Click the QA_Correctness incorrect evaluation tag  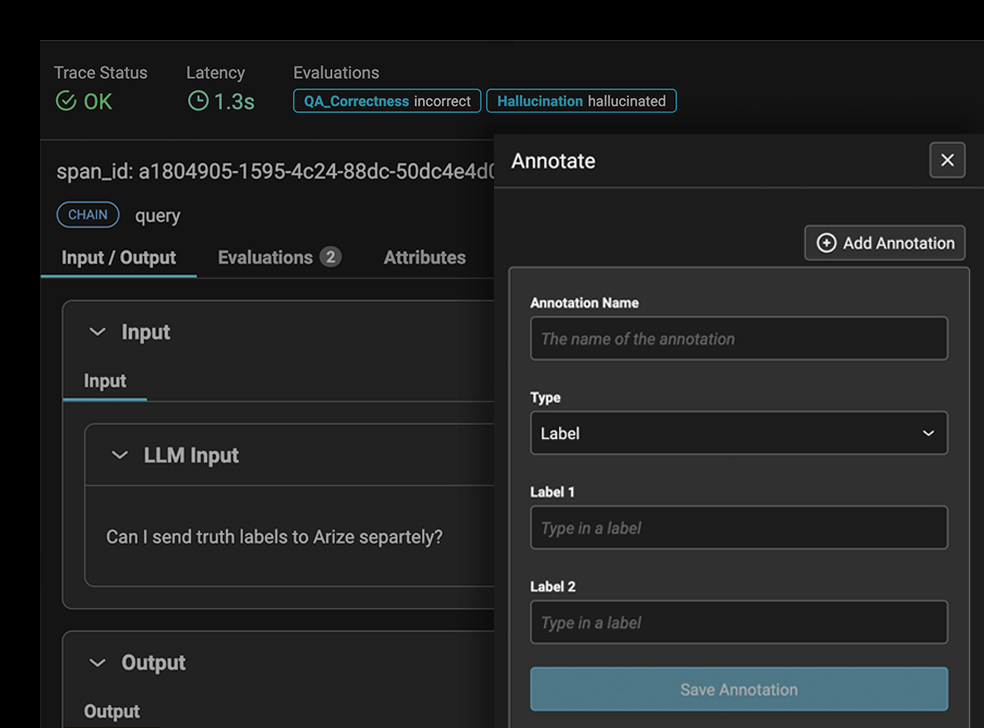point(387,101)
